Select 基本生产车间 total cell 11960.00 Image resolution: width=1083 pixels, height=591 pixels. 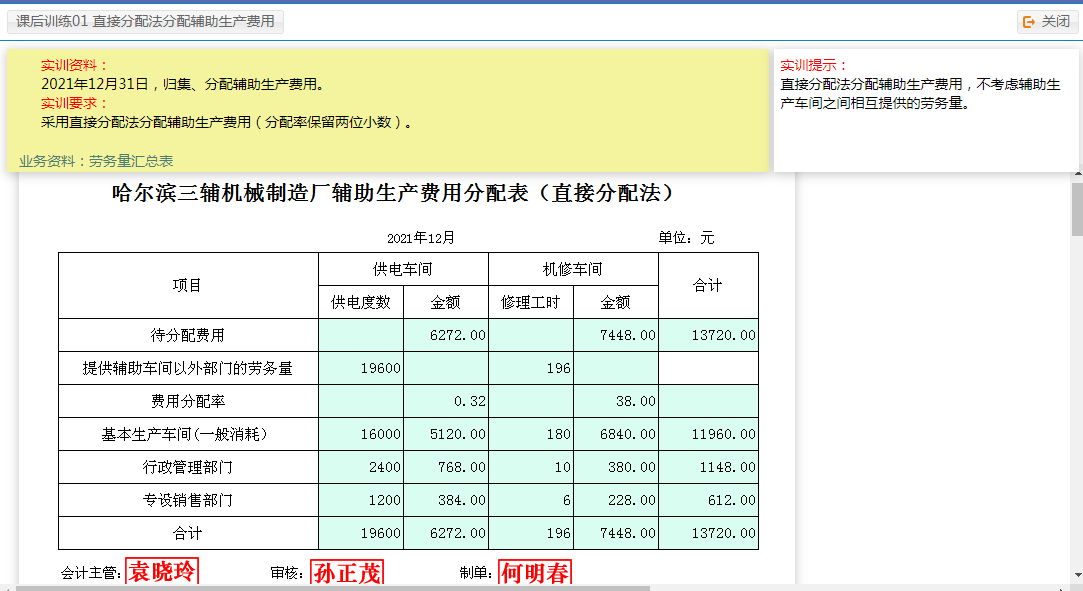708,435
